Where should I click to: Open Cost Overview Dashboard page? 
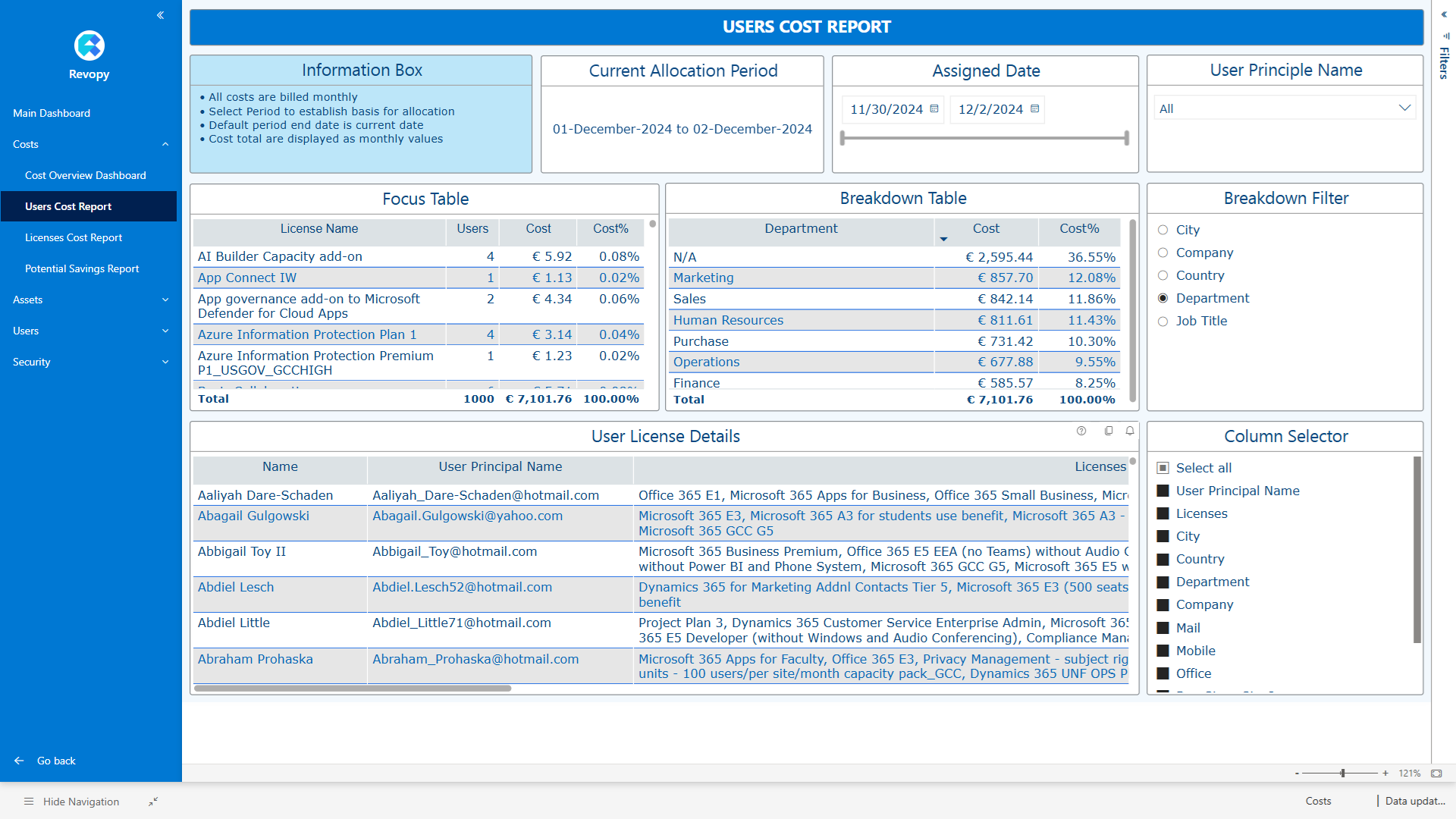[x=86, y=175]
